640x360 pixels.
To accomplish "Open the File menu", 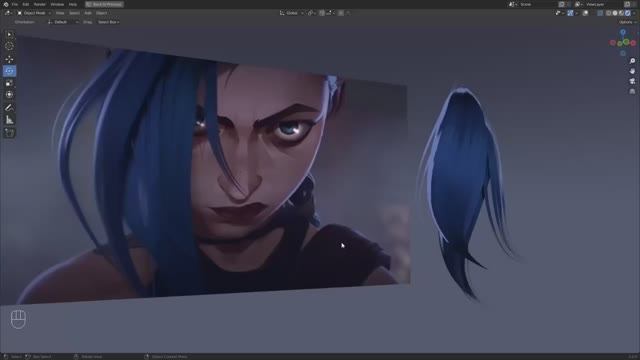I will [15, 4].
